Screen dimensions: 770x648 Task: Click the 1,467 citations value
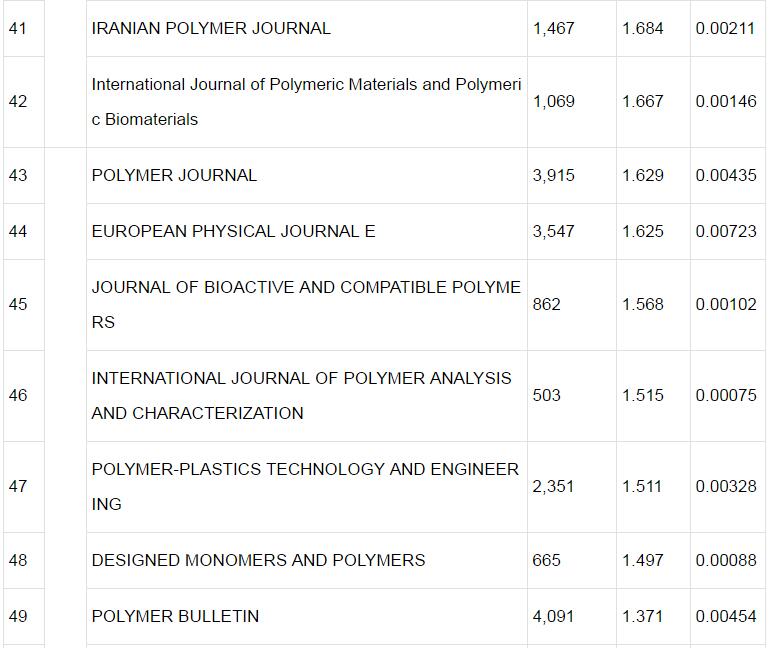coord(553,28)
